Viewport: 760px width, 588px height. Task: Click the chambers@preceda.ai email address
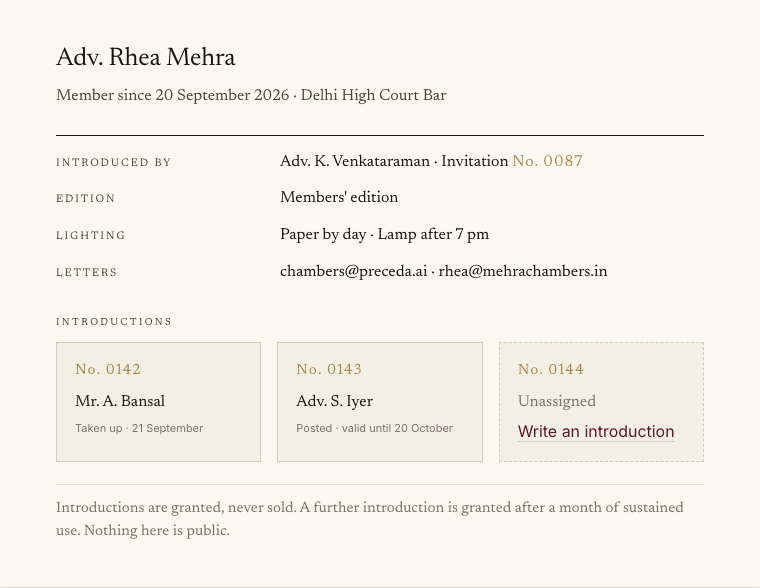pos(353,271)
